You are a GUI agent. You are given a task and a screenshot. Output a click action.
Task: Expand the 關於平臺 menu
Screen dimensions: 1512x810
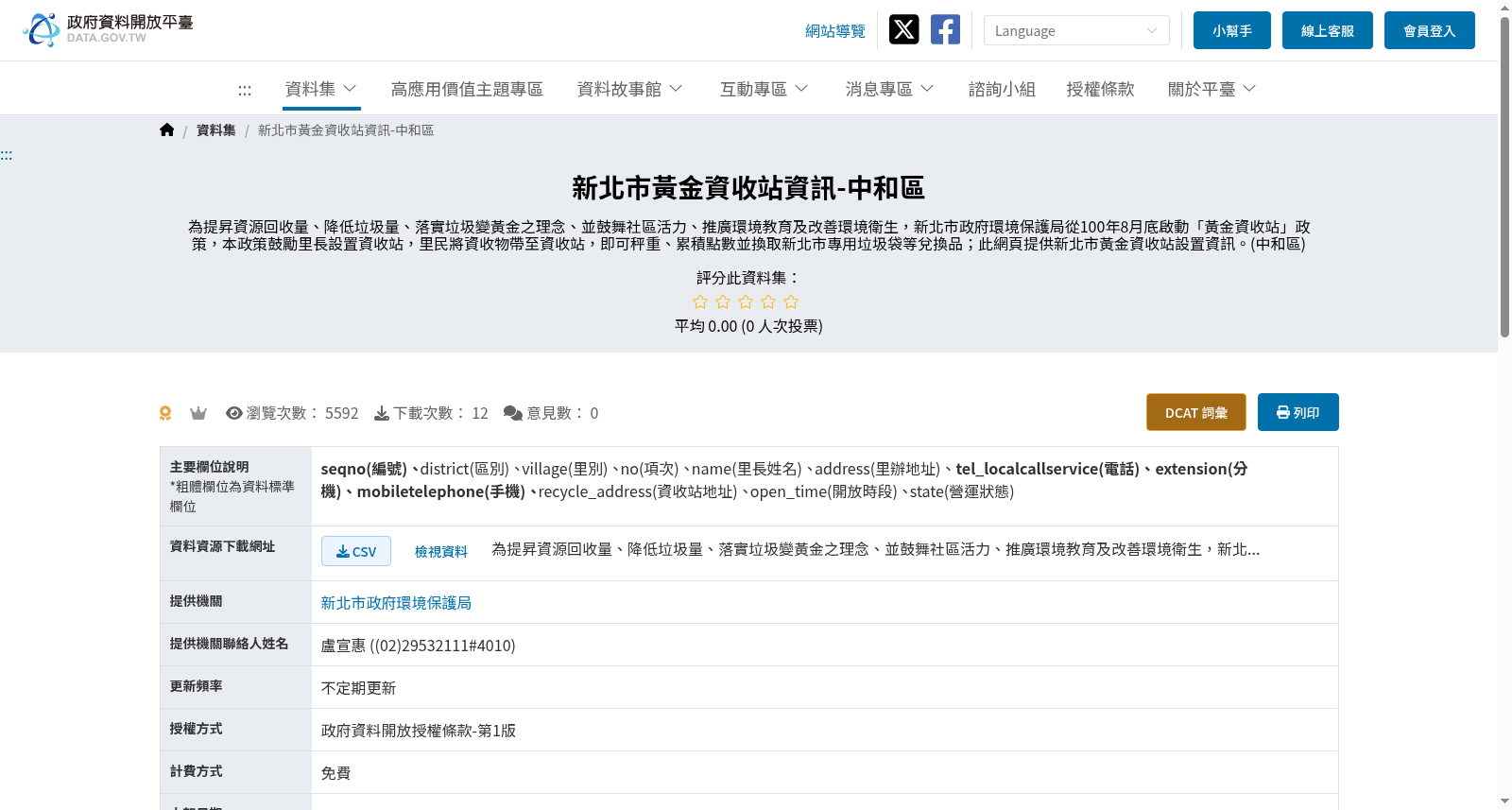coord(1212,89)
